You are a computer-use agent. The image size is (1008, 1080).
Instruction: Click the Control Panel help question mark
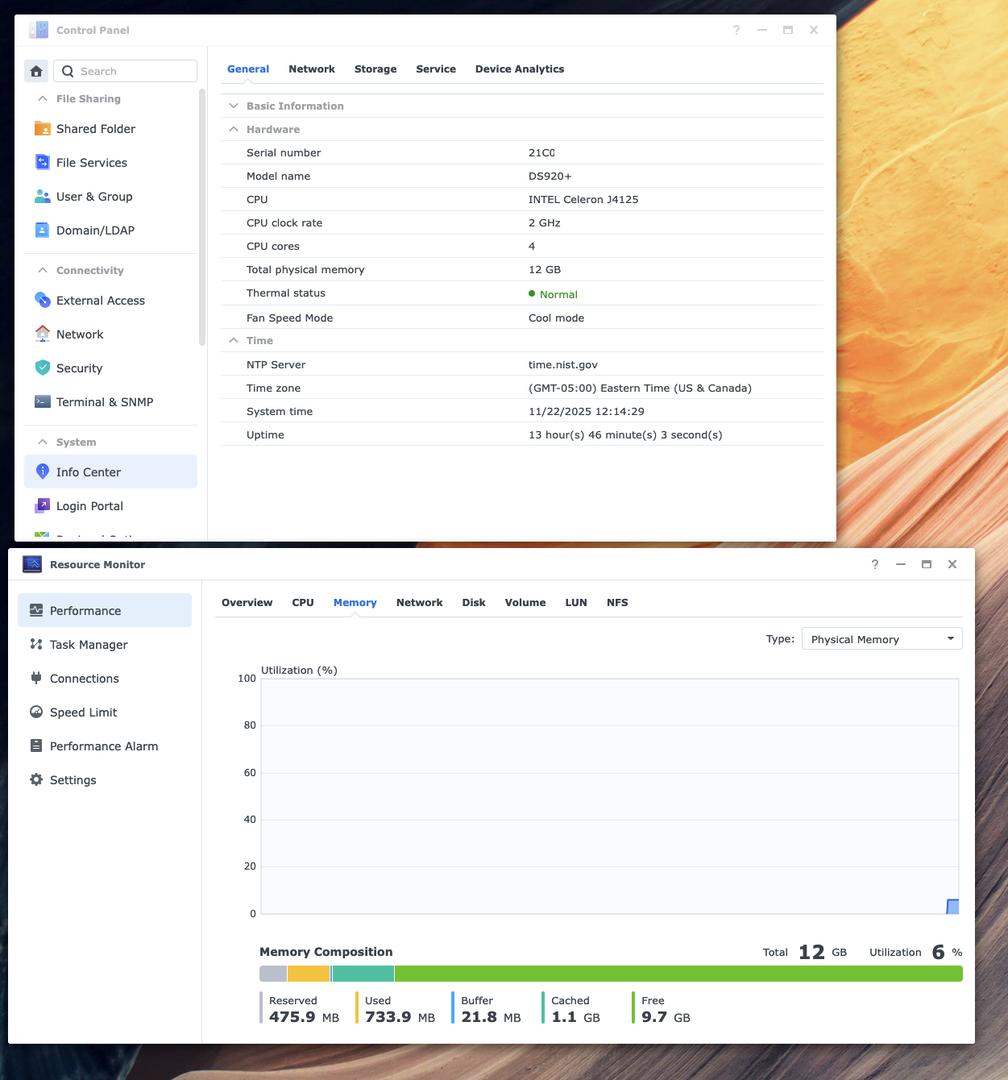[x=737, y=30]
